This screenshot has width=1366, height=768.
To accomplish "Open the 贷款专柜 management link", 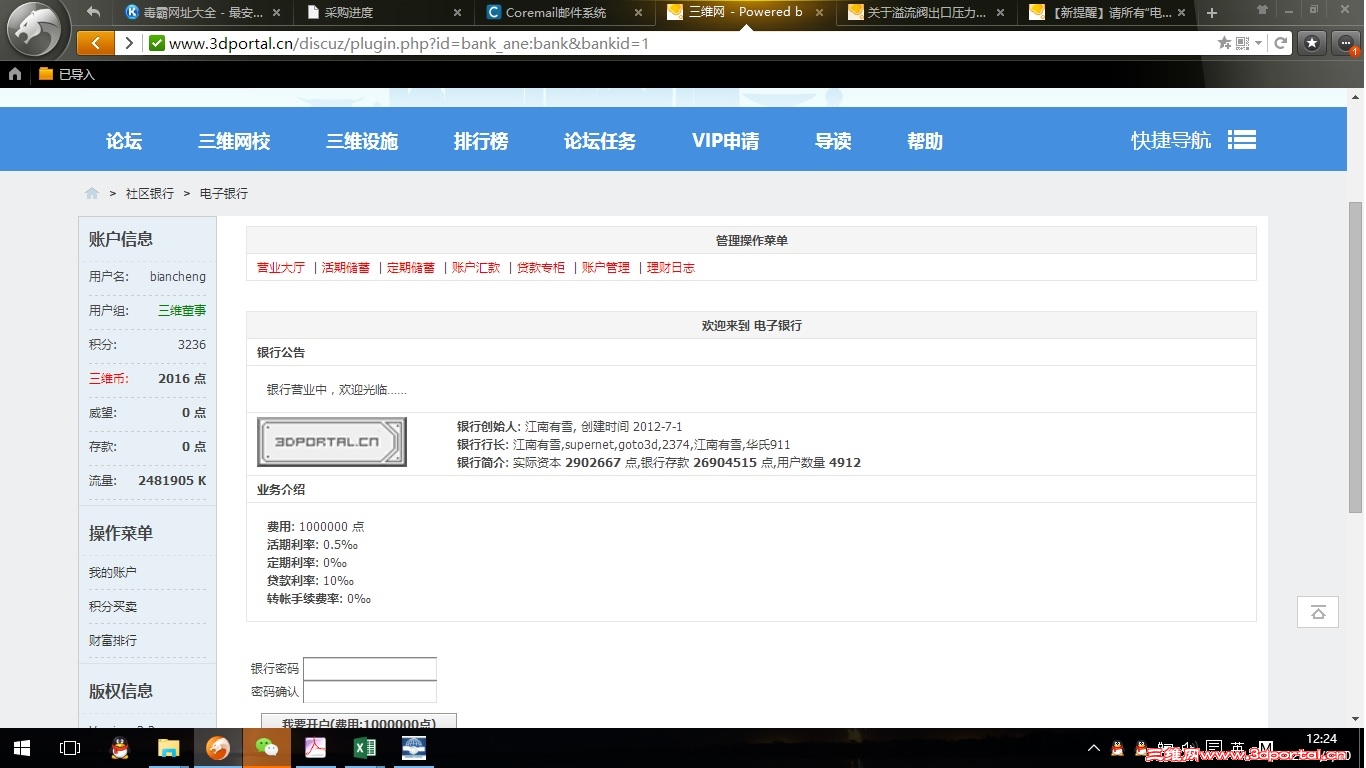I will pyautogui.click(x=541, y=268).
